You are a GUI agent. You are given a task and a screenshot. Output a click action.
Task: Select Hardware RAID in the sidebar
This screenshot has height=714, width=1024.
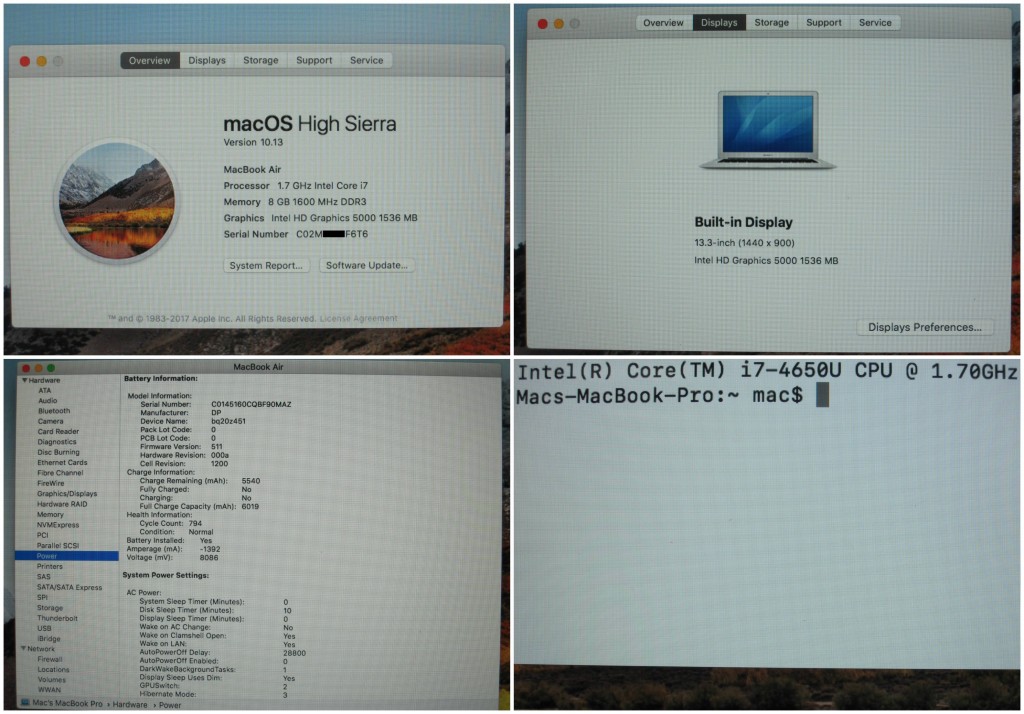point(62,504)
